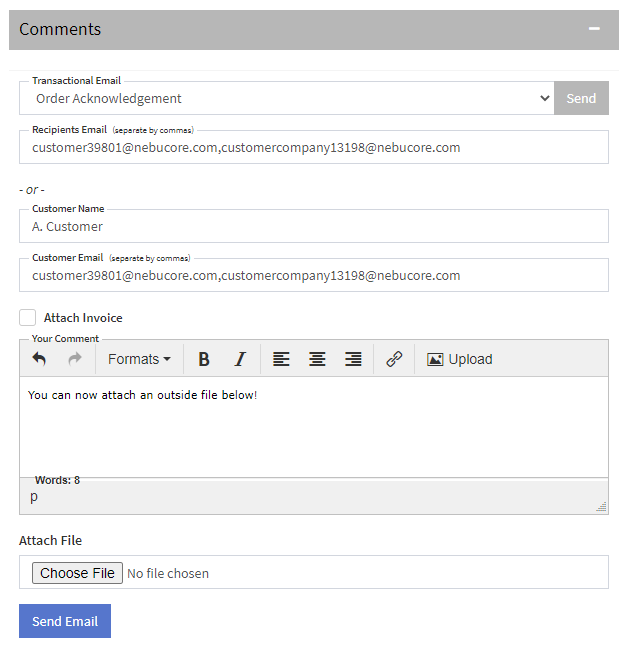Image resolution: width=628 pixels, height=652 pixels.
Task: Focus the Customer Name input field
Action: coord(314,226)
